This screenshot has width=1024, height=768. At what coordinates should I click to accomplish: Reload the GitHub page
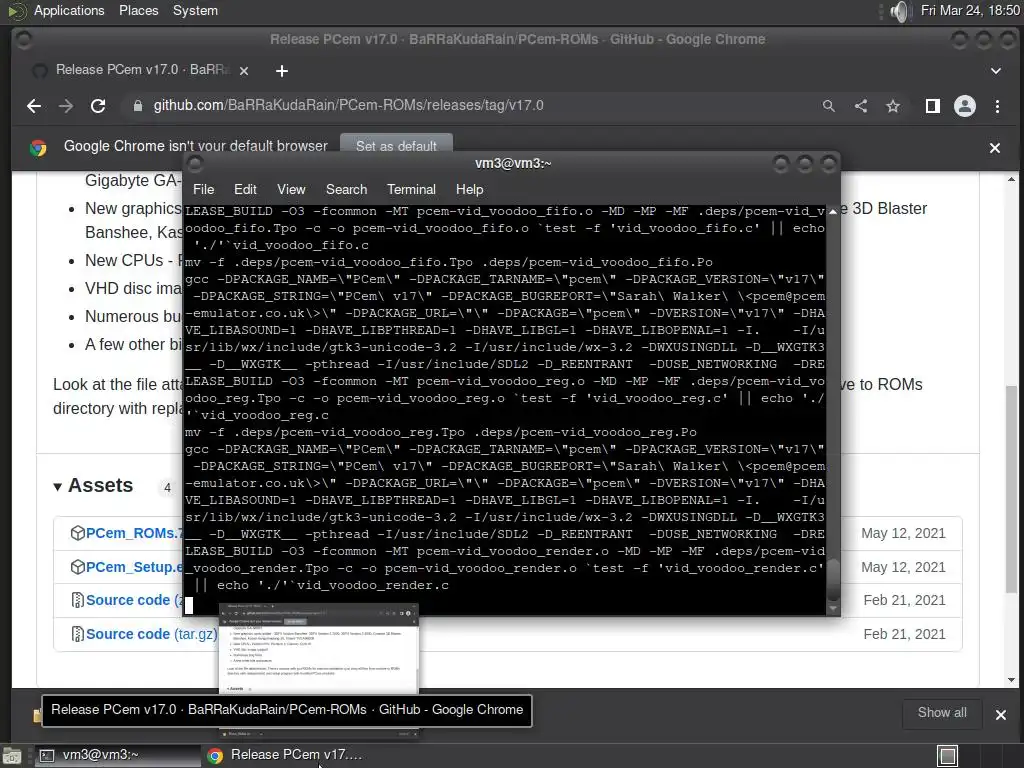coord(98,106)
